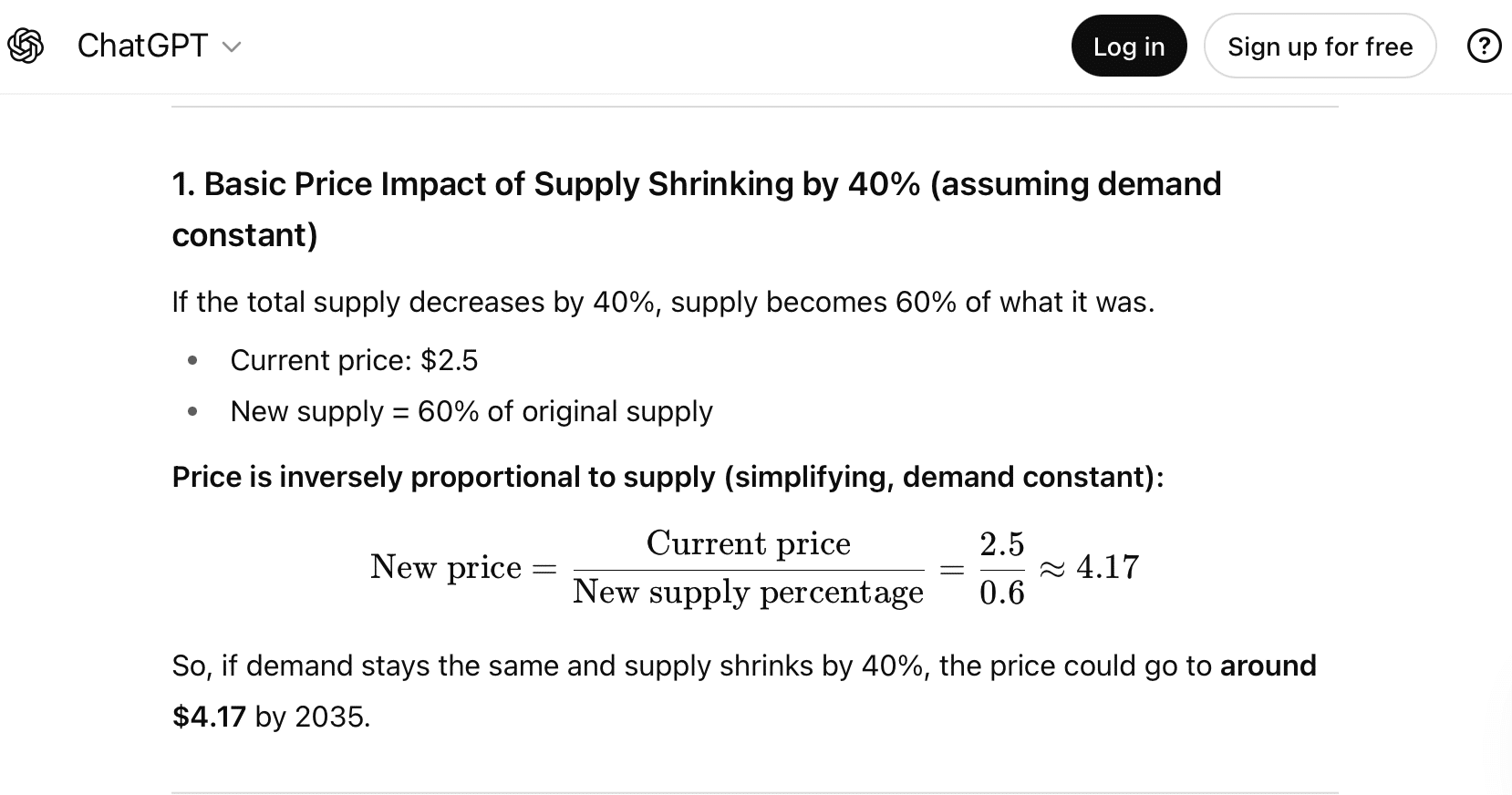
Task: Click 'by 2035.' in the final line
Action: [313, 717]
